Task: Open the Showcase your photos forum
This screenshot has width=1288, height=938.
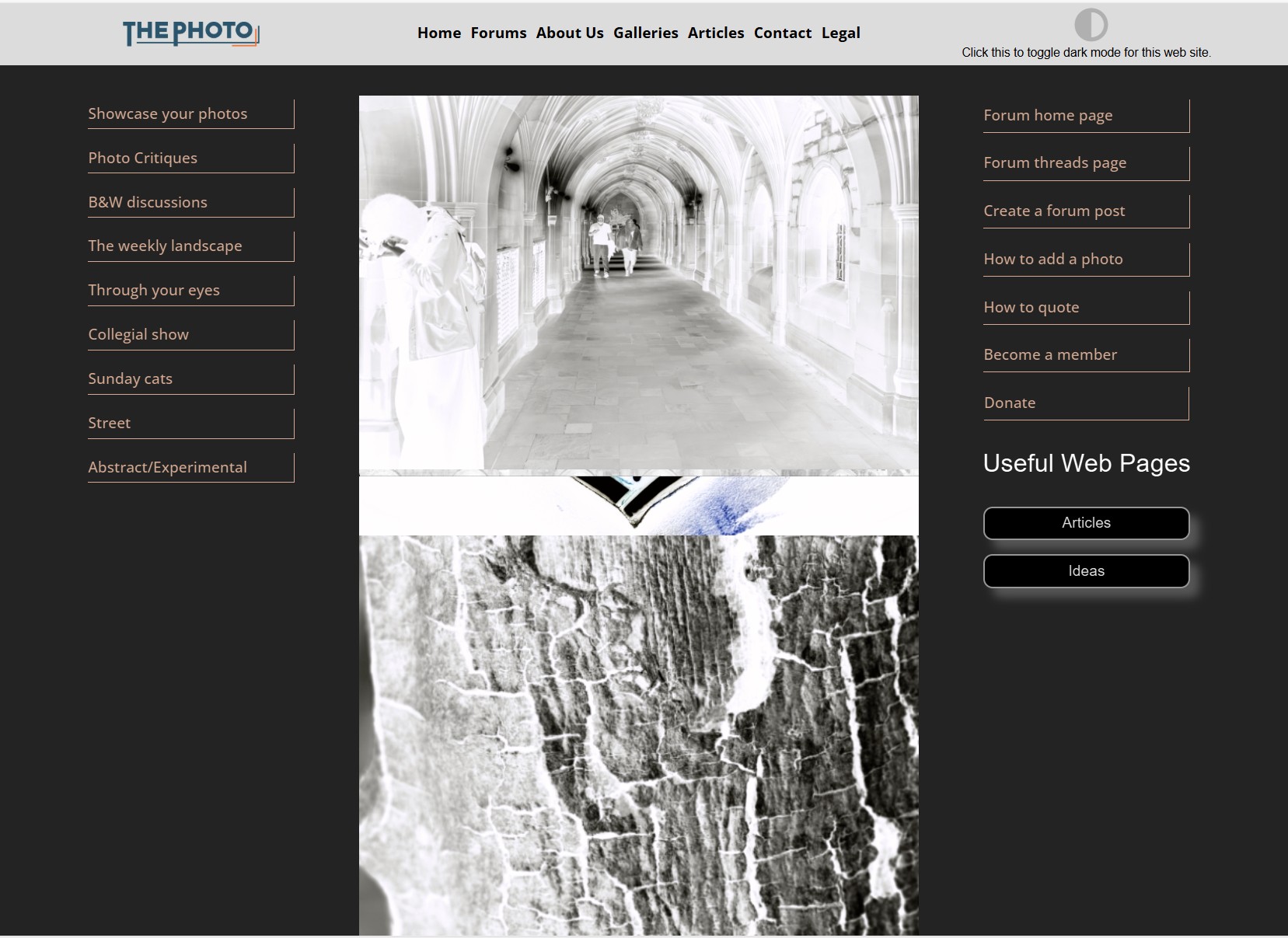Action: click(x=190, y=113)
